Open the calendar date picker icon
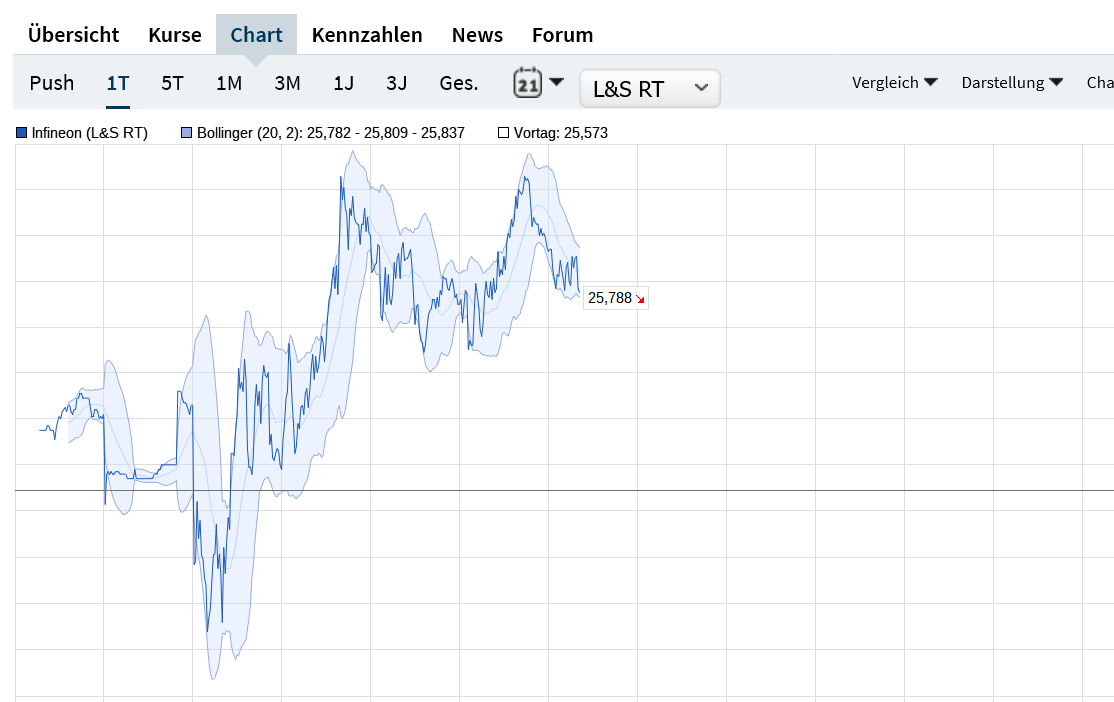Screen dimensions: 1114x702 point(528,83)
